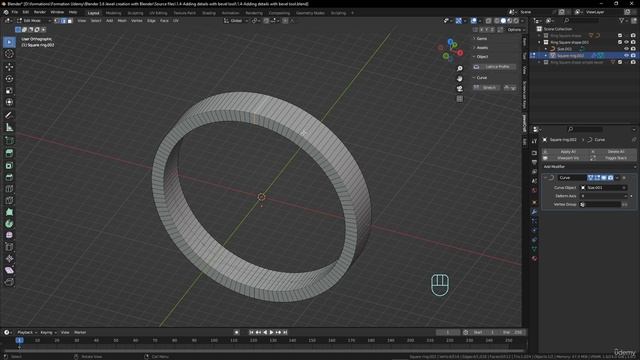Select the Move tool

point(9,67)
